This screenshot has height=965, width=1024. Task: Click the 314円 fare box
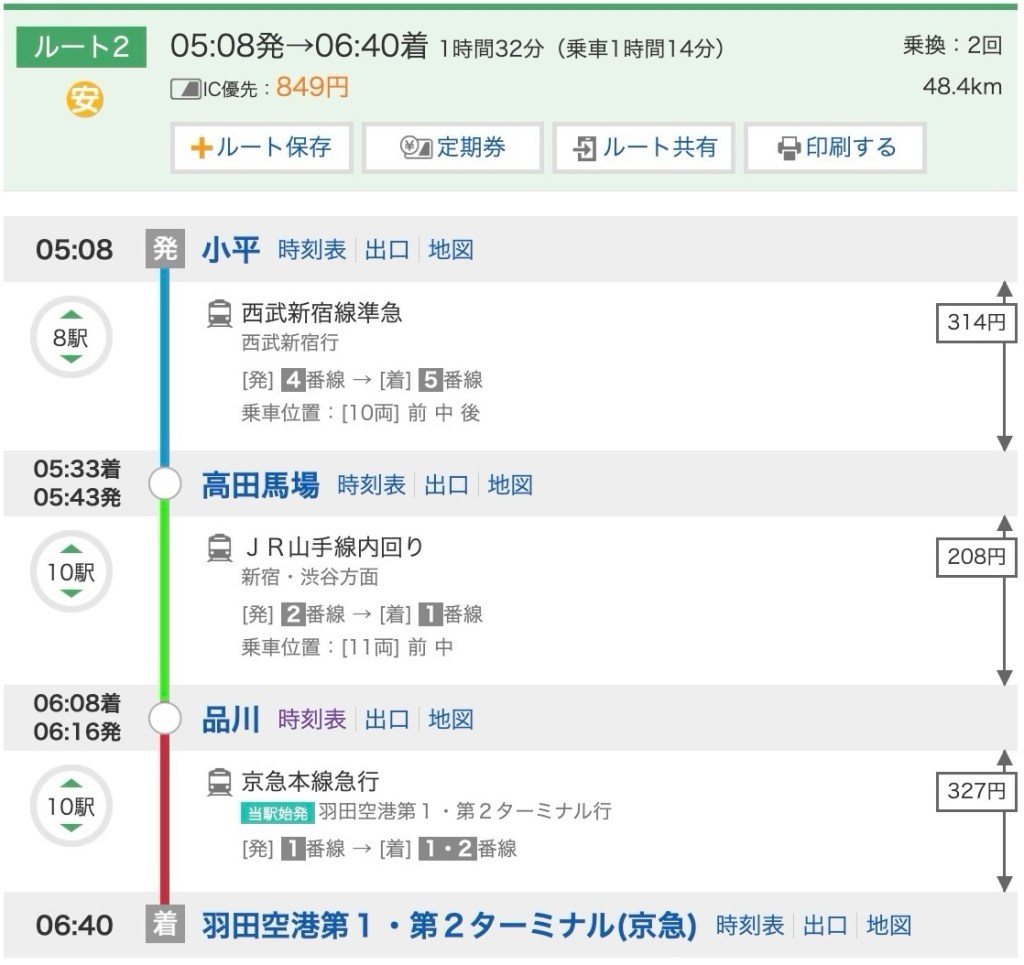point(975,323)
